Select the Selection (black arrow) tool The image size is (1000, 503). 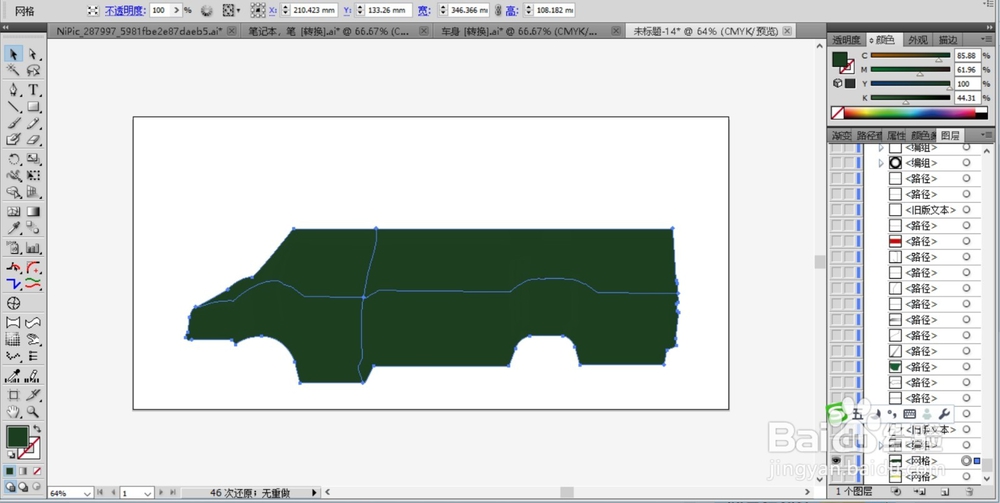13,55
